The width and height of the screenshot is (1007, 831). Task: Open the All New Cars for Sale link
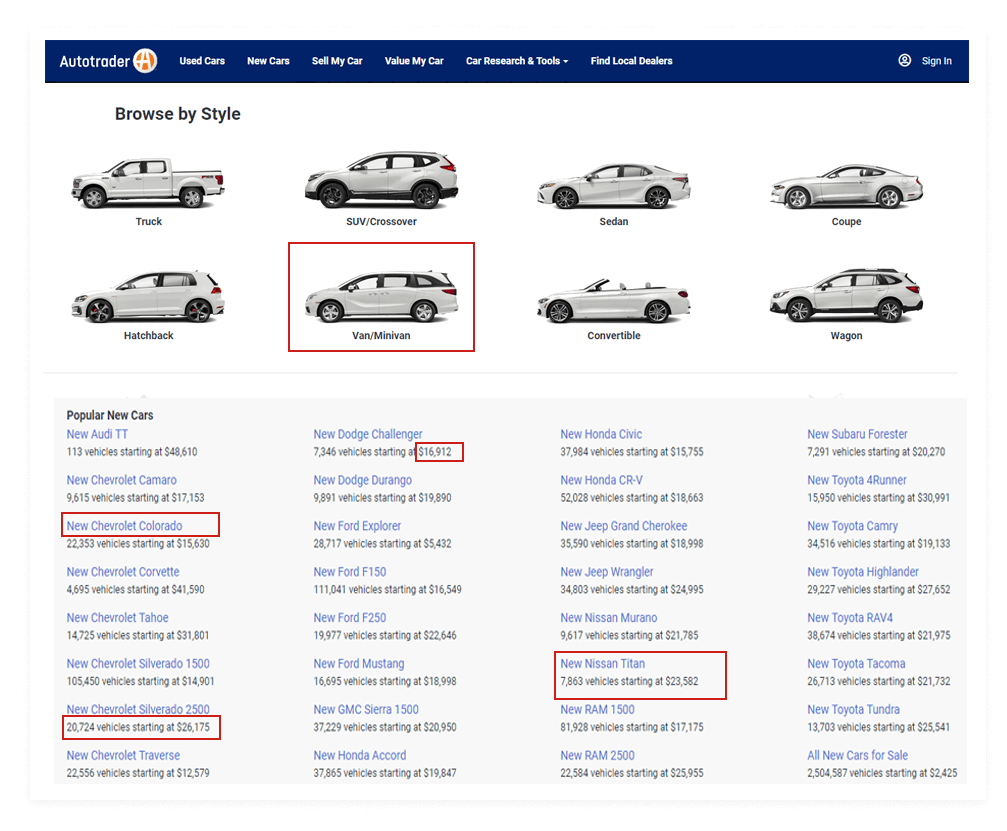coord(857,756)
